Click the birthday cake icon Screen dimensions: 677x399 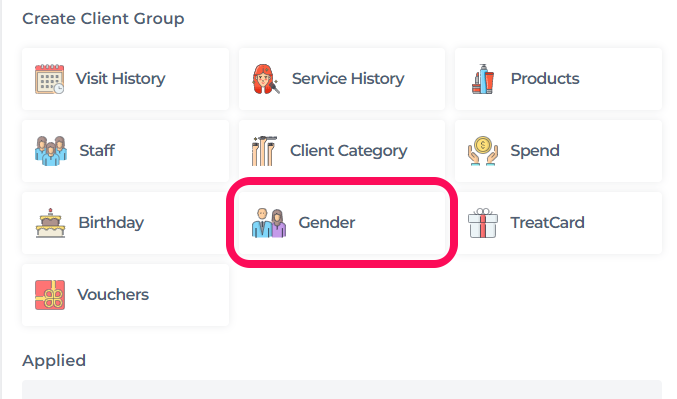50,223
